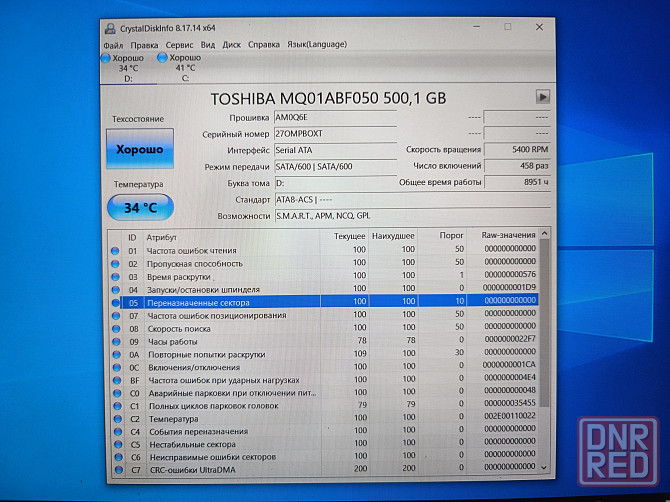Click status dot for Включения/отключения

[117, 367]
